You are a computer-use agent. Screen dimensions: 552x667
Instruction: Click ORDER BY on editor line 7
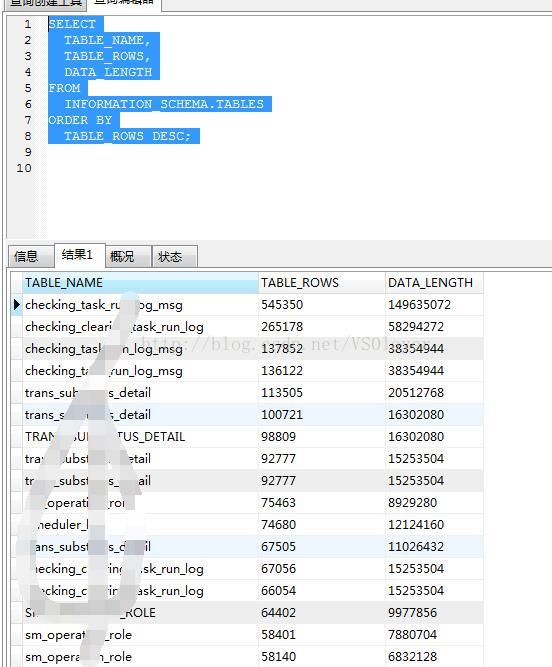(80, 120)
